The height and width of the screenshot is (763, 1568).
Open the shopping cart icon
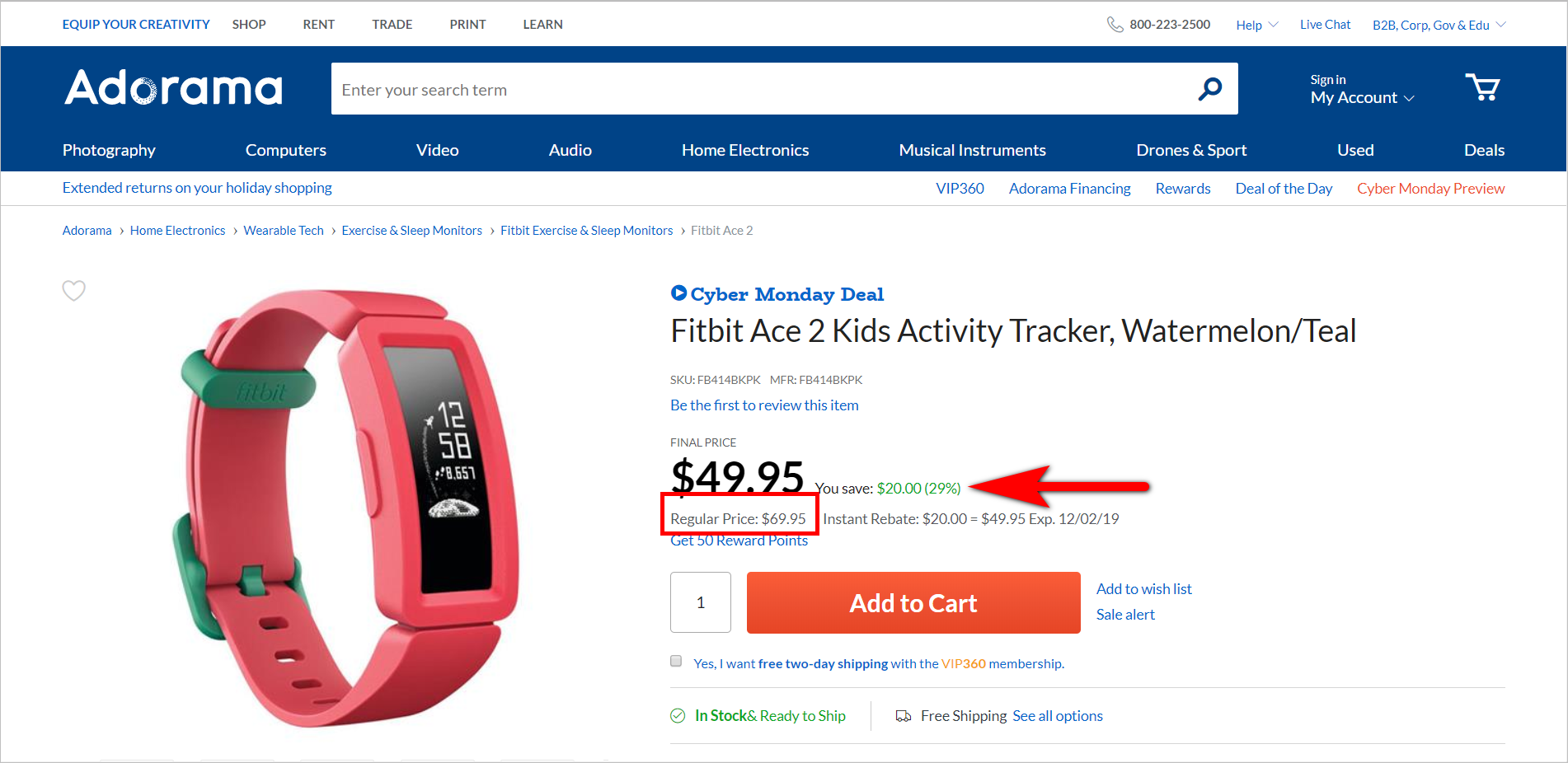click(1483, 87)
